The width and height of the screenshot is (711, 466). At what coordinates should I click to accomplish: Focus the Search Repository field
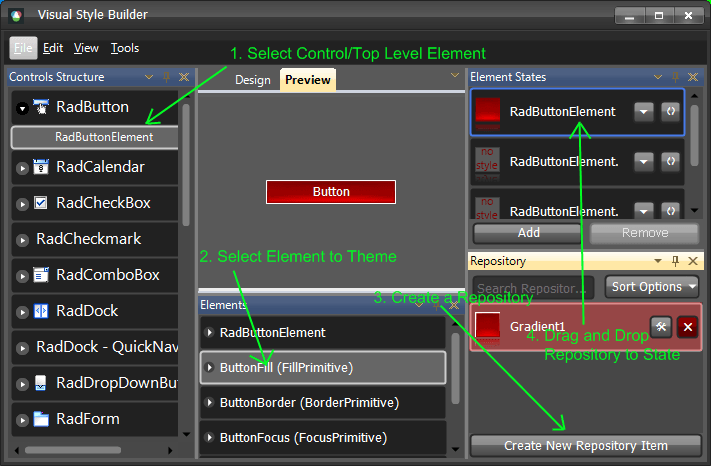tap(533, 287)
